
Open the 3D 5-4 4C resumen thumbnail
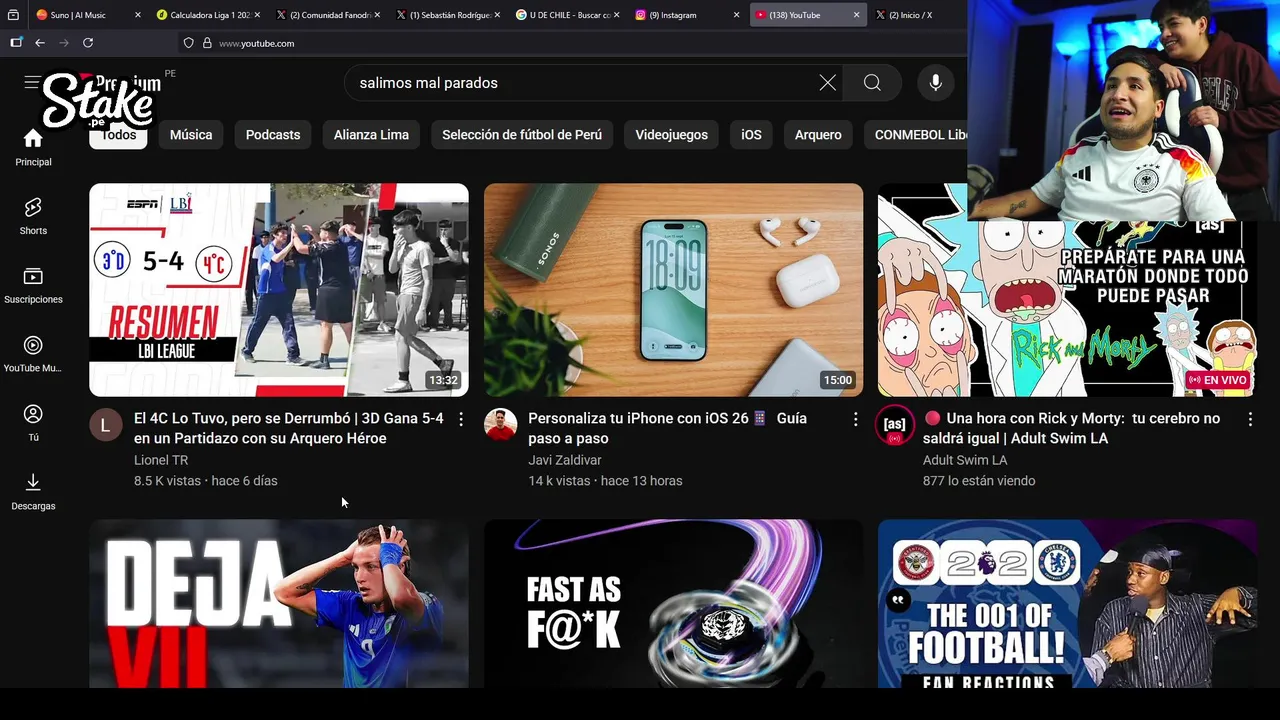point(279,290)
